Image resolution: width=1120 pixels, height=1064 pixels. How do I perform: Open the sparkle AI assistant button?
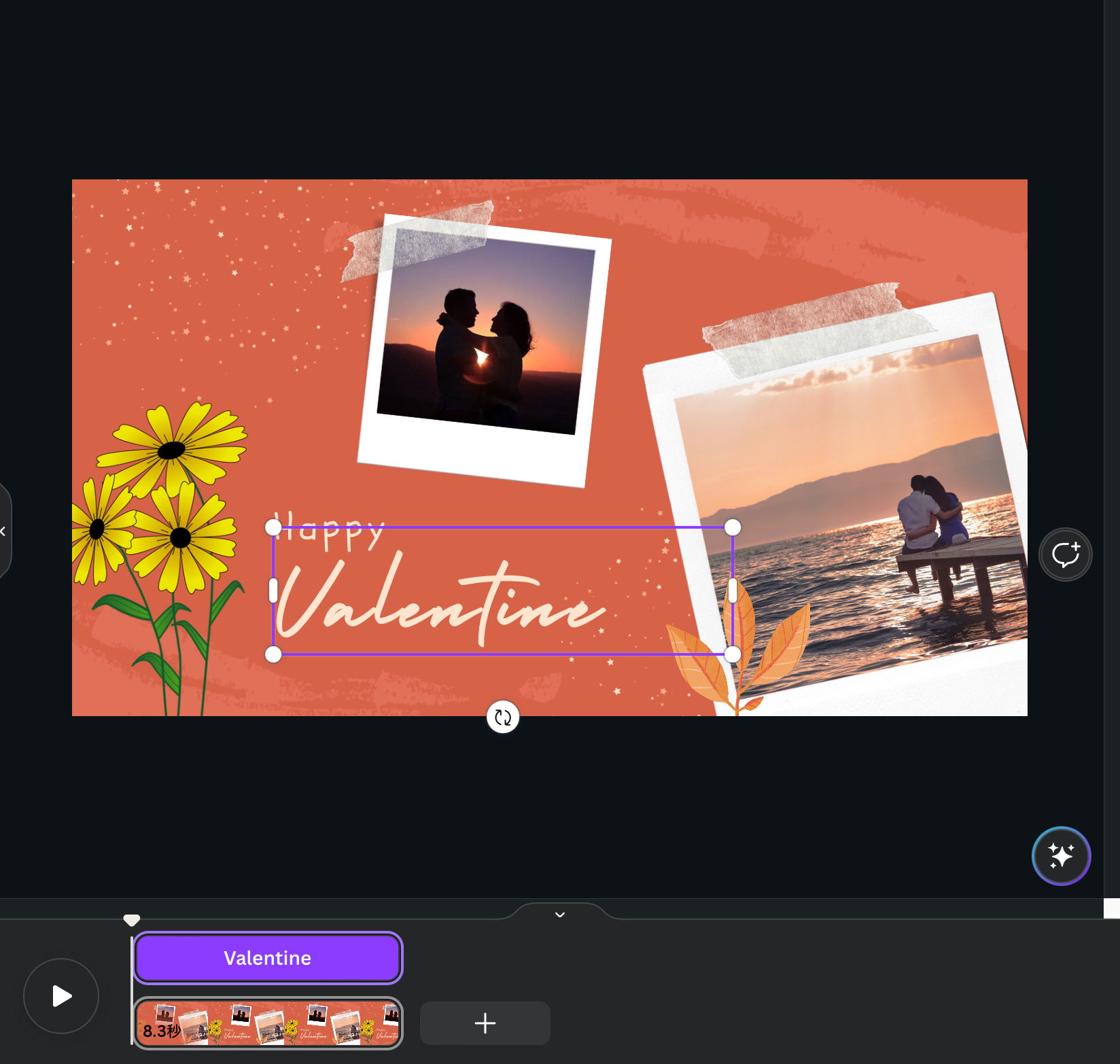click(x=1061, y=855)
